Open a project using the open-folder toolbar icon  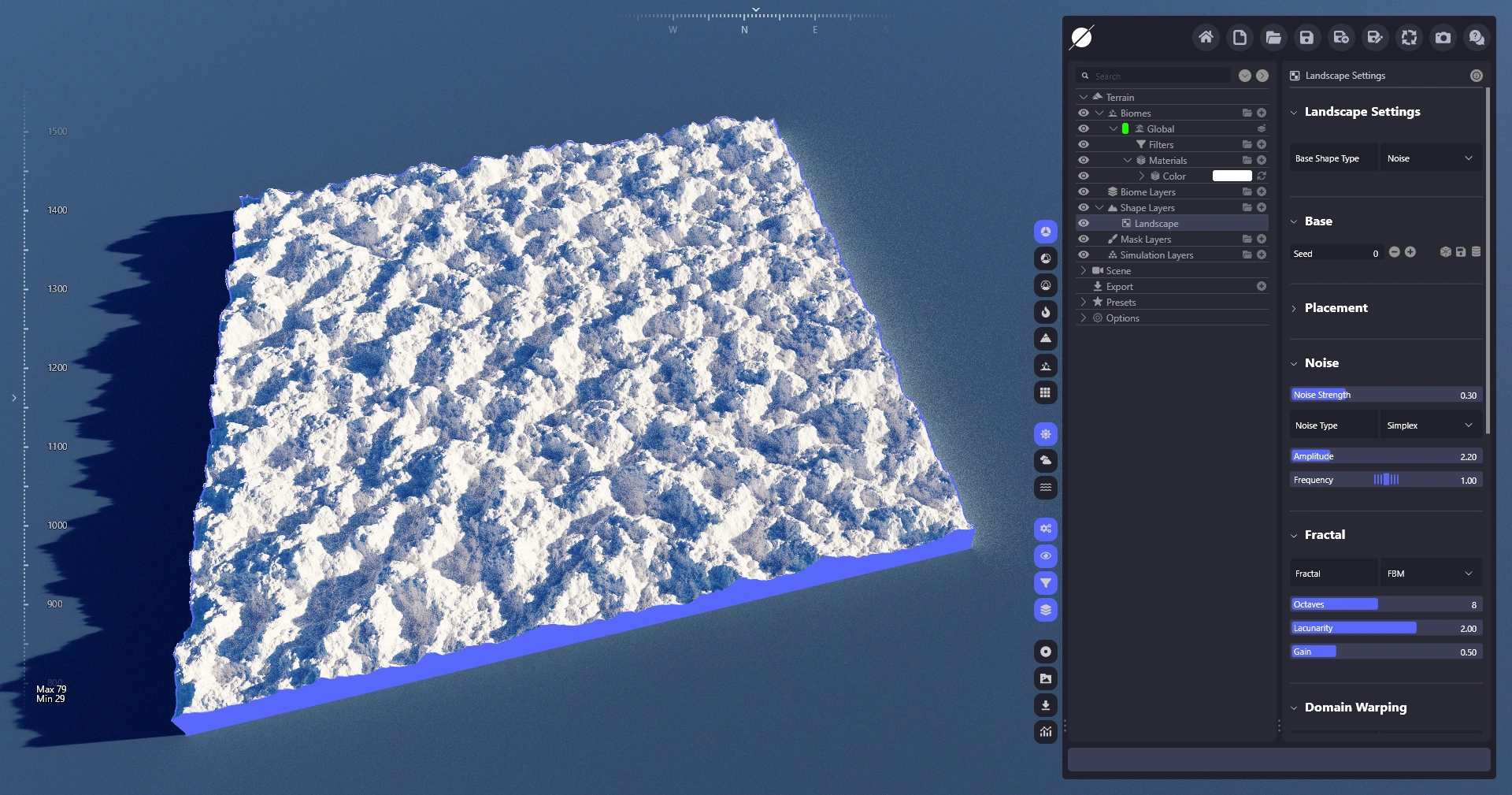click(x=1273, y=37)
